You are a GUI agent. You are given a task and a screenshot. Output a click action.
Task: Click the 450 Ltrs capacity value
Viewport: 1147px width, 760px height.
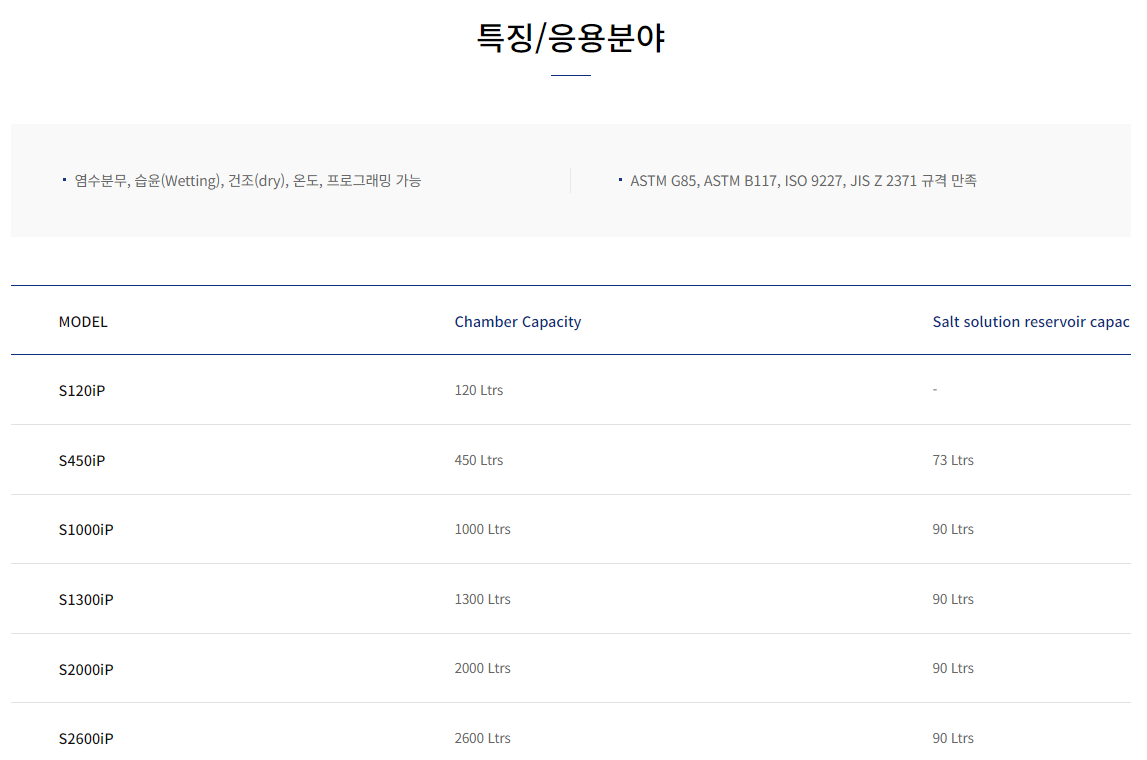tap(479, 460)
